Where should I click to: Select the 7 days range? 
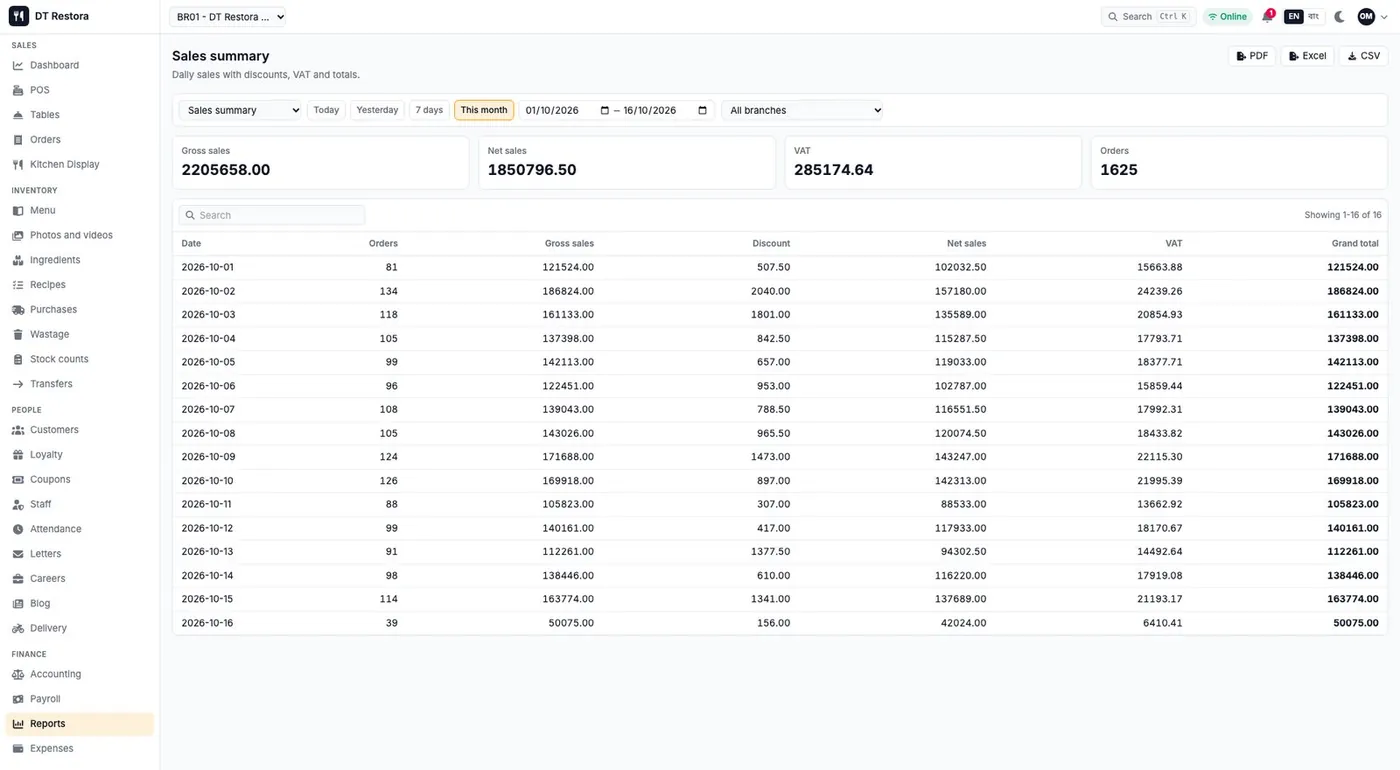[x=429, y=110]
